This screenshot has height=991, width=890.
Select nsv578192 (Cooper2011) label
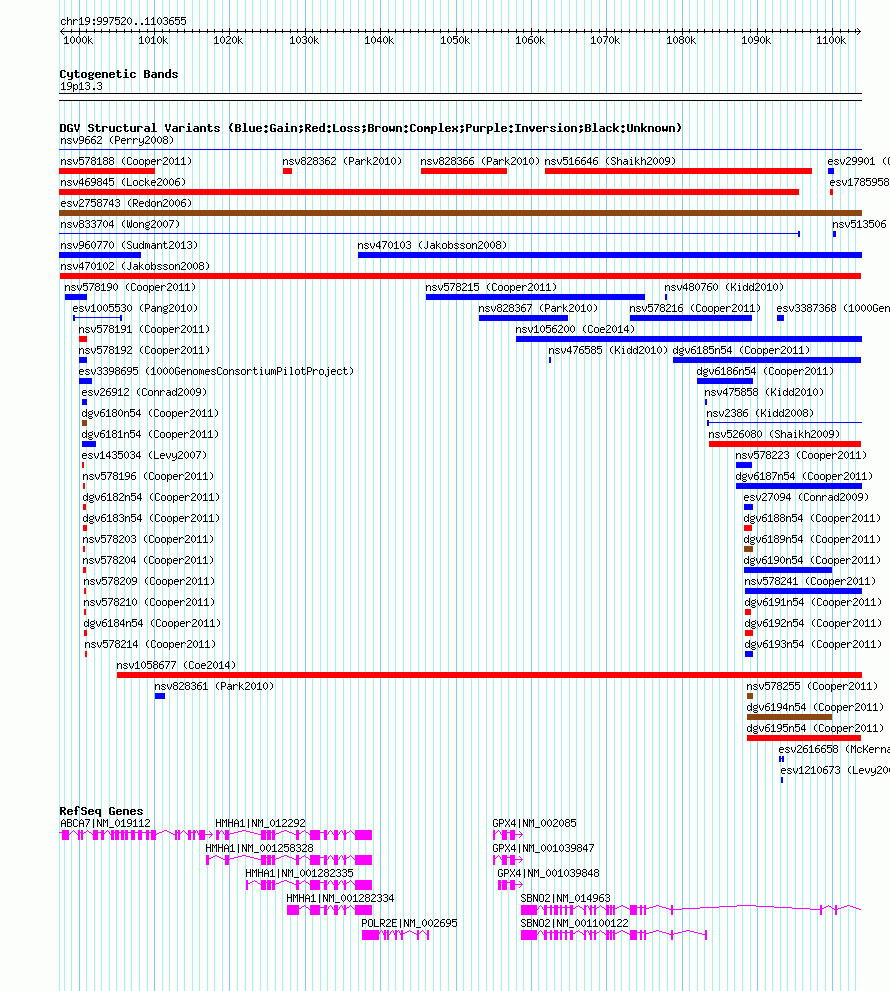point(144,350)
